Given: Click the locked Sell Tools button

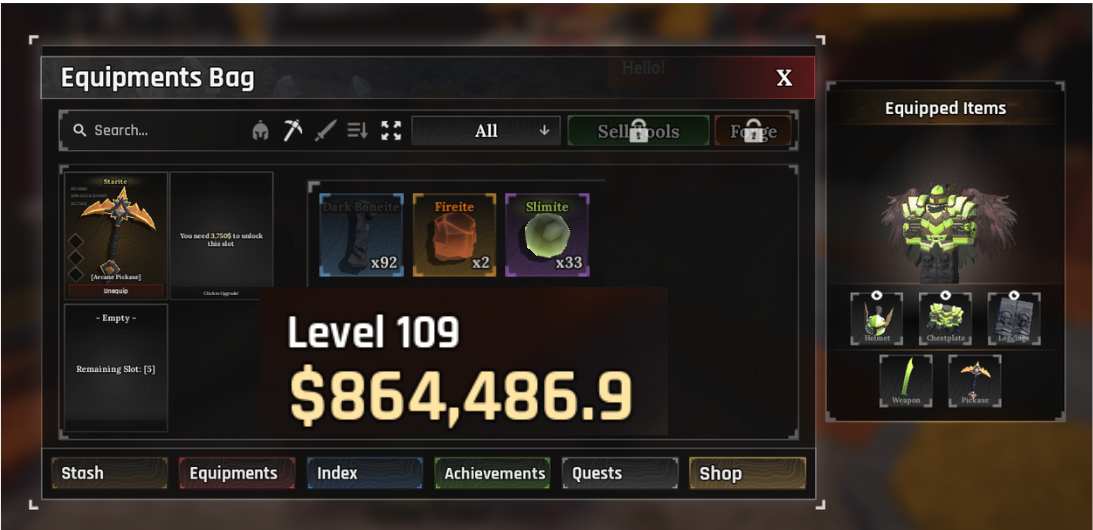Looking at the screenshot, I should click(x=639, y=130).
